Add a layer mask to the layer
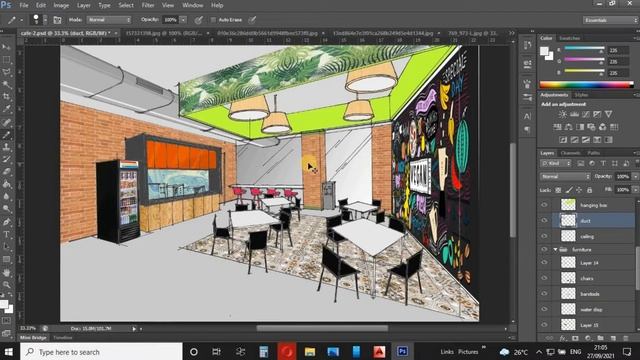 click(x=576, y=338)
